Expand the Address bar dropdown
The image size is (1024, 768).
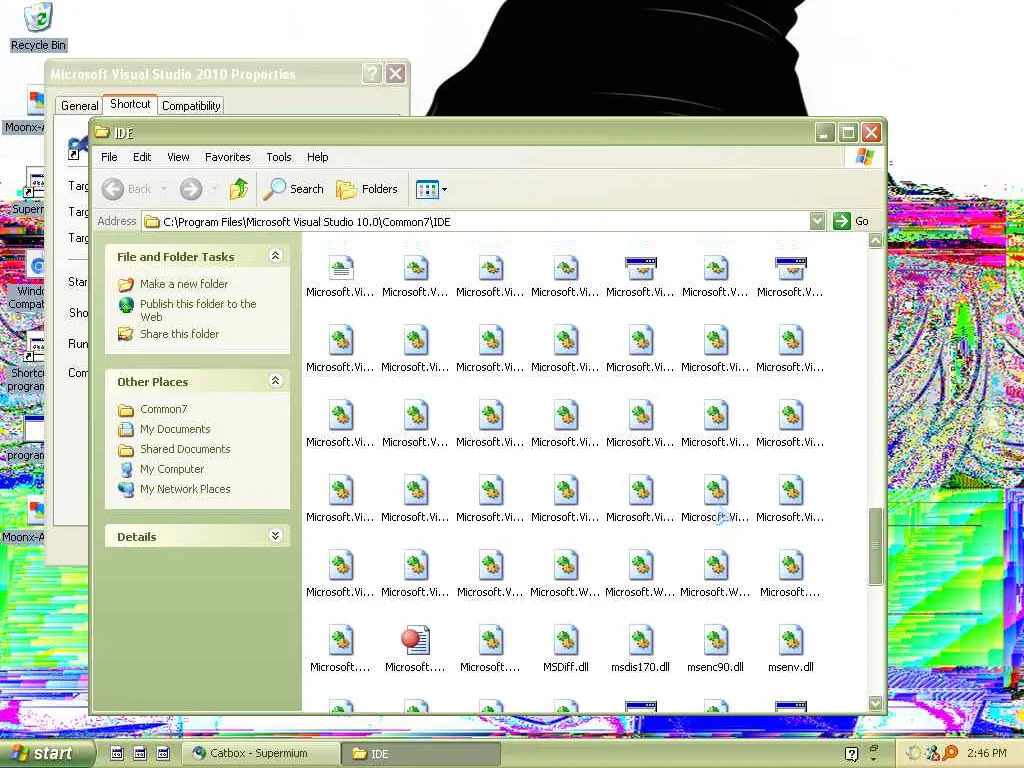[x=817, y=221]
